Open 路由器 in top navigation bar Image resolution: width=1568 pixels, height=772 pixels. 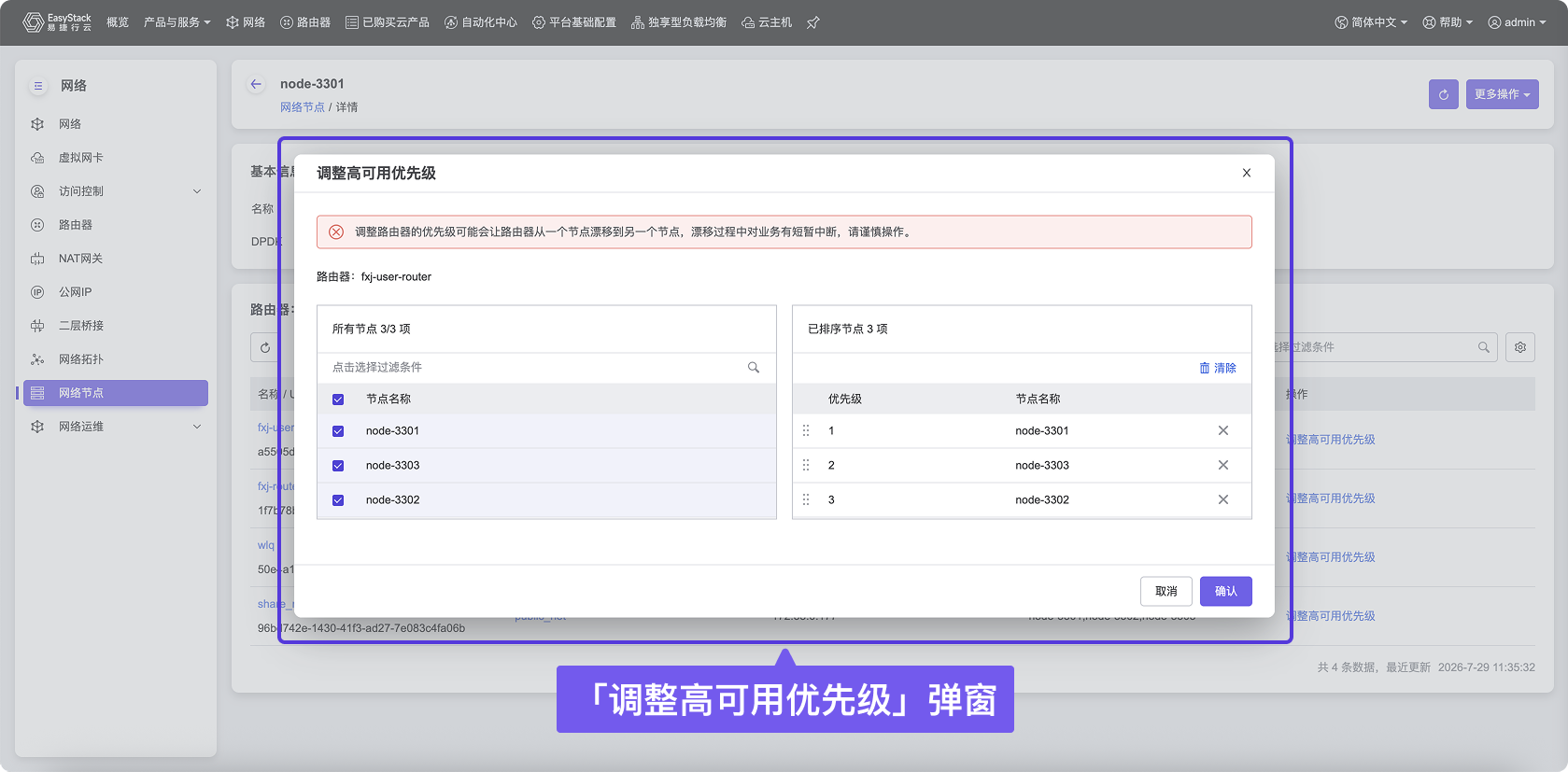[305, 22]
